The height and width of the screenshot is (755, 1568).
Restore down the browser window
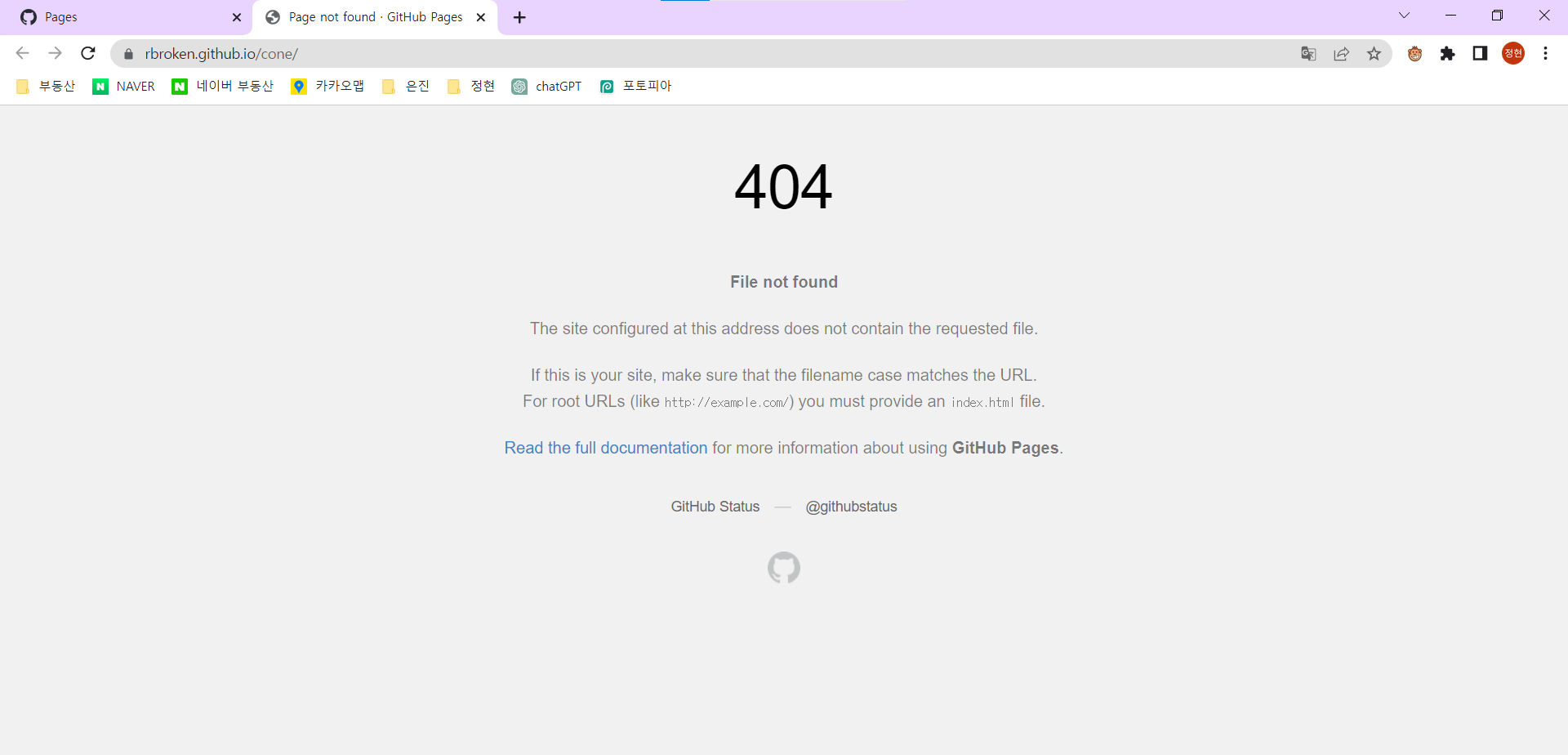pyautogui.click(x=1497, y=16)
